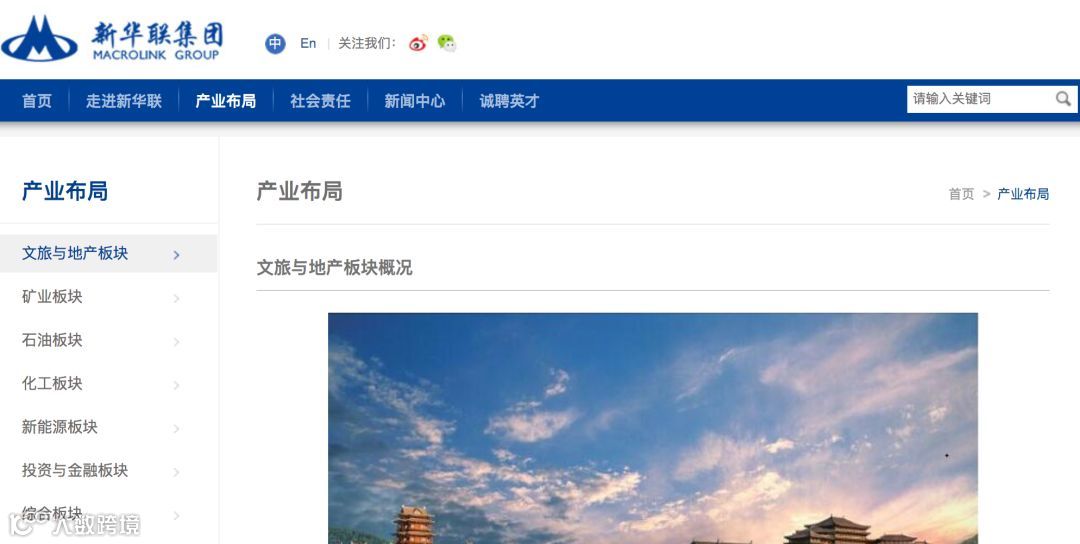Click the palace landscape banner image
The width and height of the screenshot is (1080, 544).
click(653, 428)
